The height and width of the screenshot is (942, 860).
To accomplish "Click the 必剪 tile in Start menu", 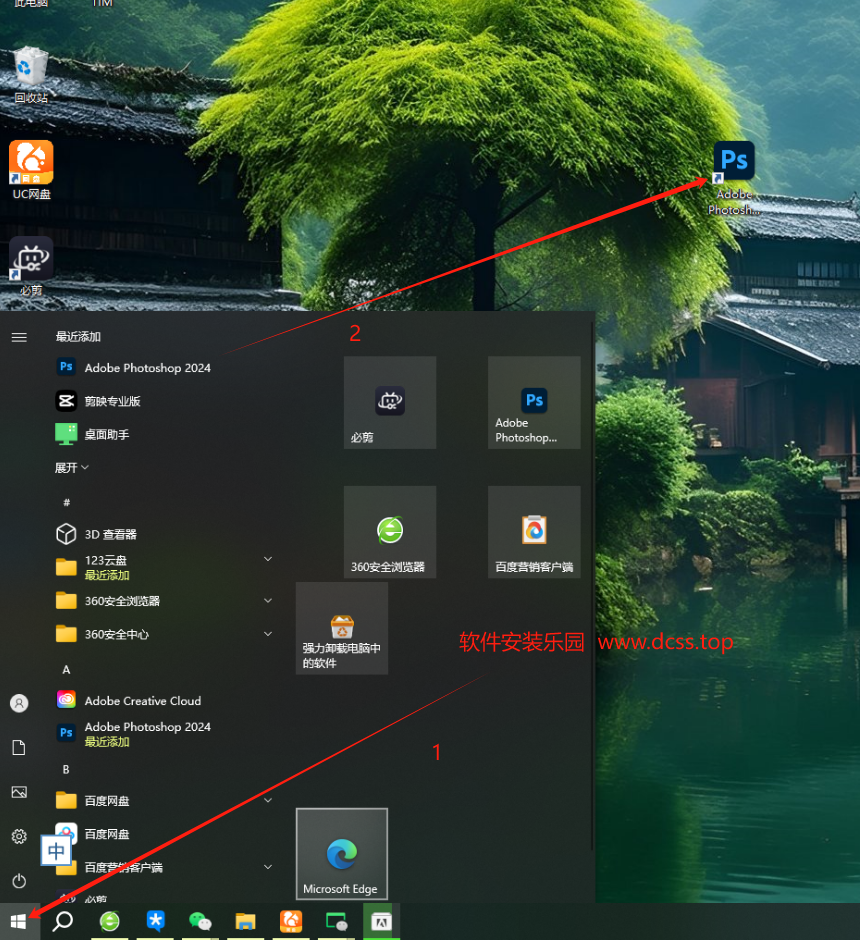I will click(389, 402).
